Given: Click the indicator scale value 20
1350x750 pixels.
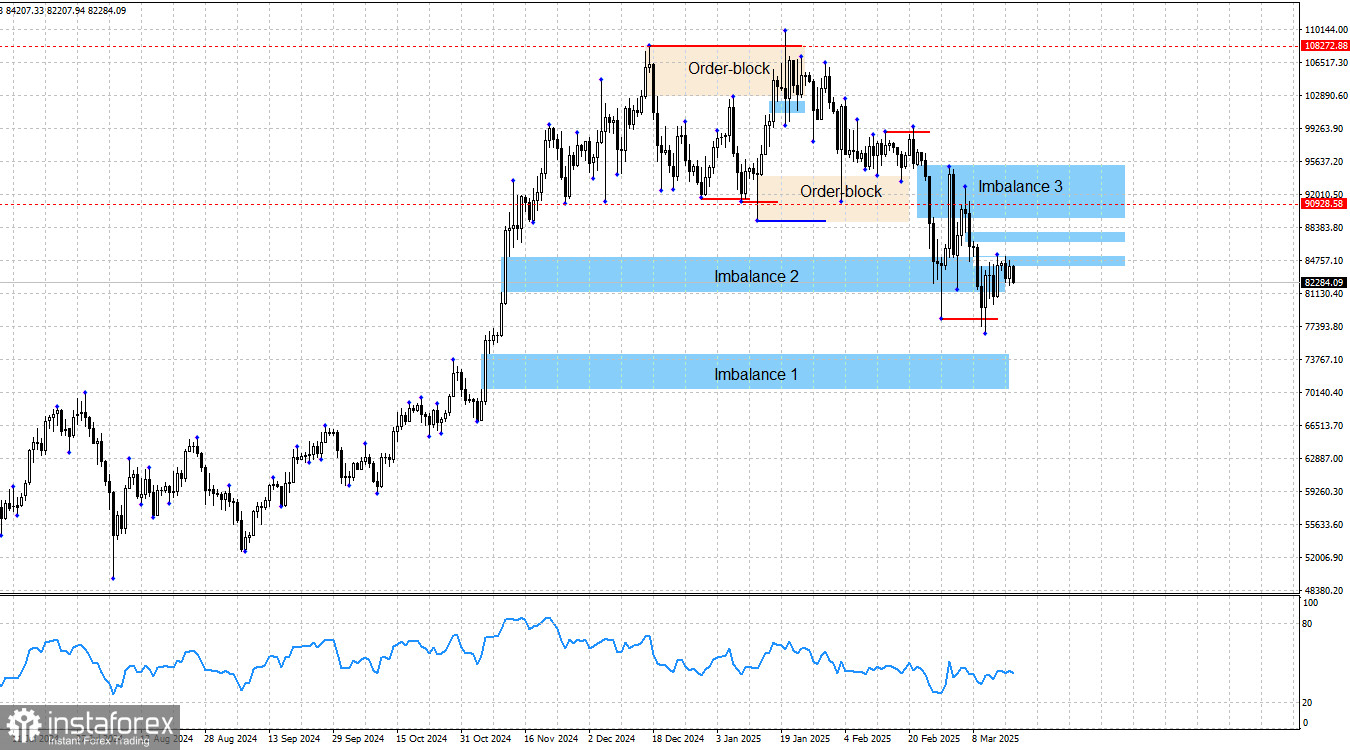Looking at the screenshot, I should click(1307, 703).
